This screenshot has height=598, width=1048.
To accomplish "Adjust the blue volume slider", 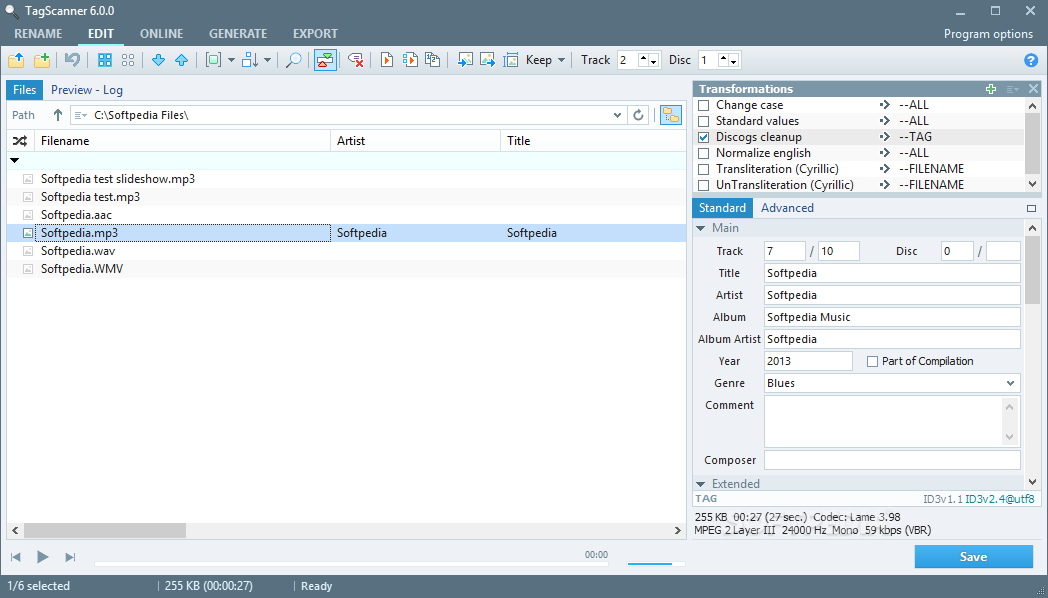I will (x=656, y=565).
